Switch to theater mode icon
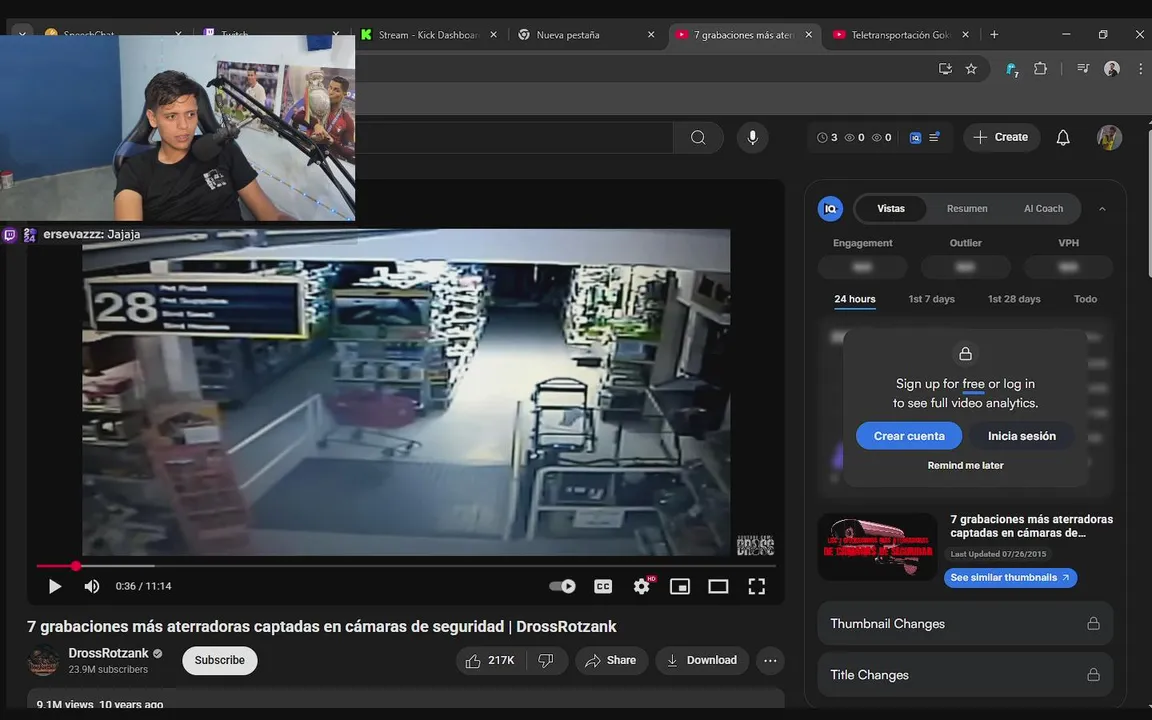1152x720 pixels. tap(719, 586)
